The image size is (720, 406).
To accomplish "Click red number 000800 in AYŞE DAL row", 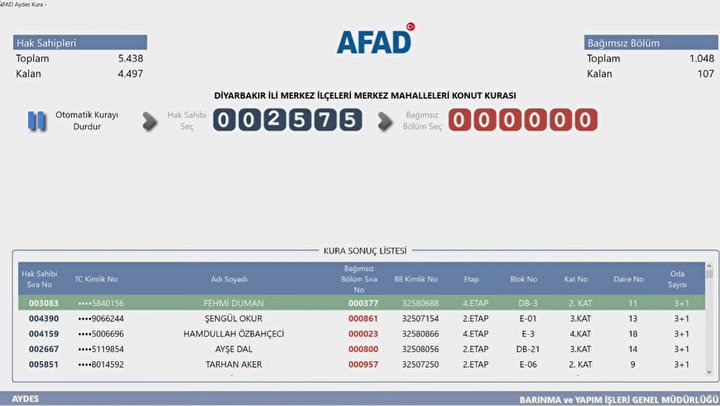I will point(362,350).
